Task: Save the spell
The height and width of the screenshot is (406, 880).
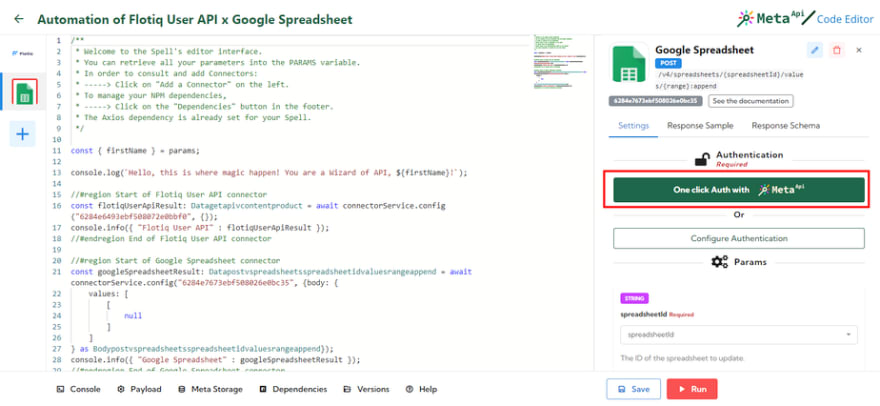Action: pos(634,389)
